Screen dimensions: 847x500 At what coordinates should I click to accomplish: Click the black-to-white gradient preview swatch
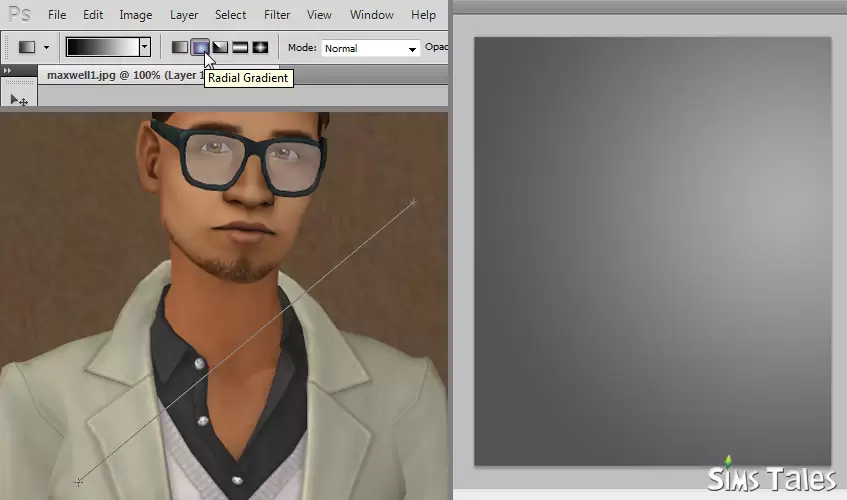pos(103,47)
